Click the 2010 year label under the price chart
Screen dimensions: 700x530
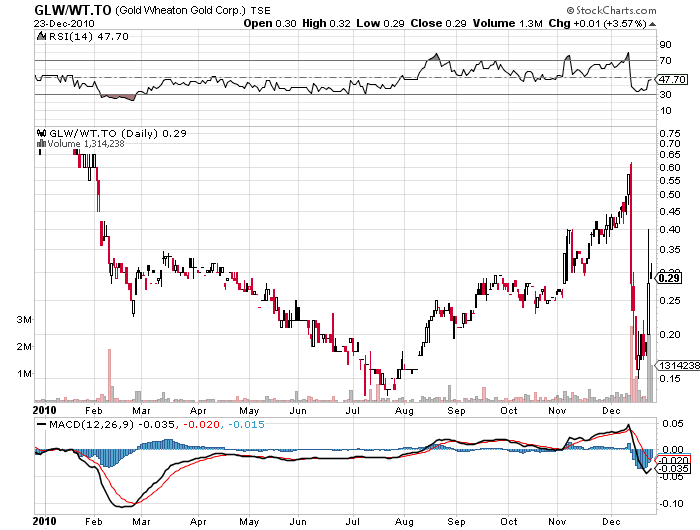pos(45,410)
